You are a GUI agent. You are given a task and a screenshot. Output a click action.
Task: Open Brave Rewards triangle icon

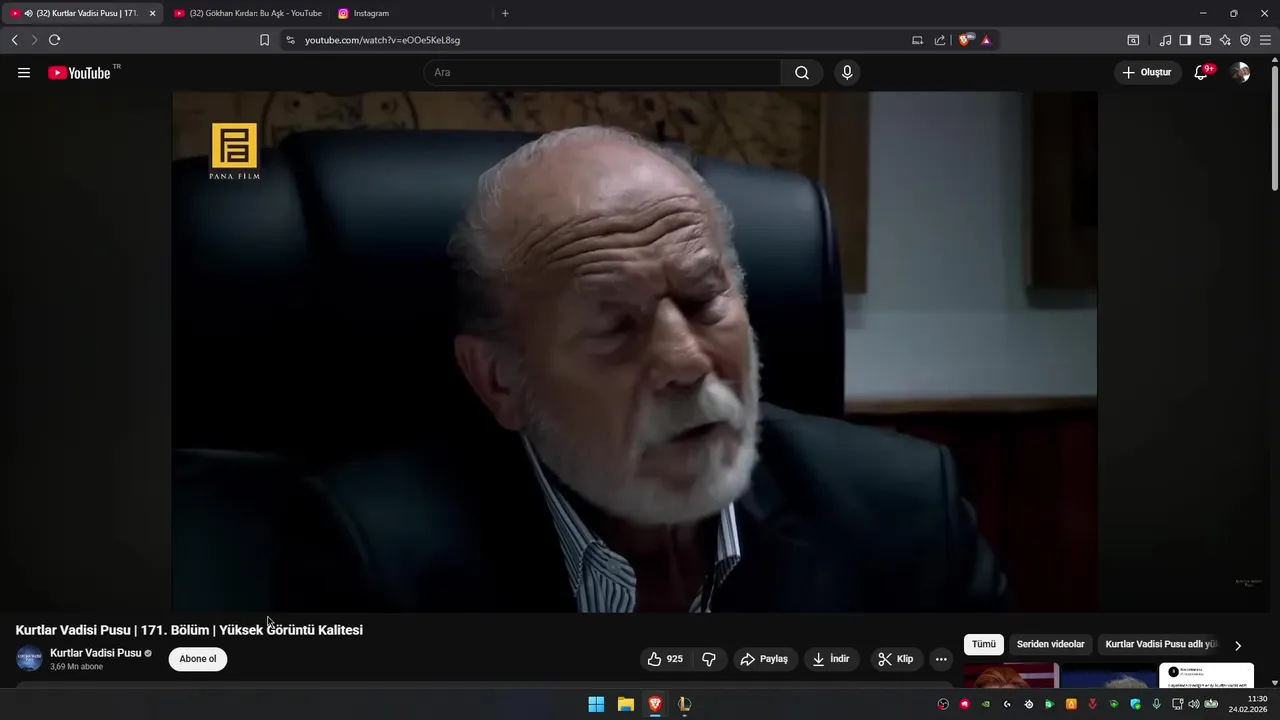tap(986, 40)
